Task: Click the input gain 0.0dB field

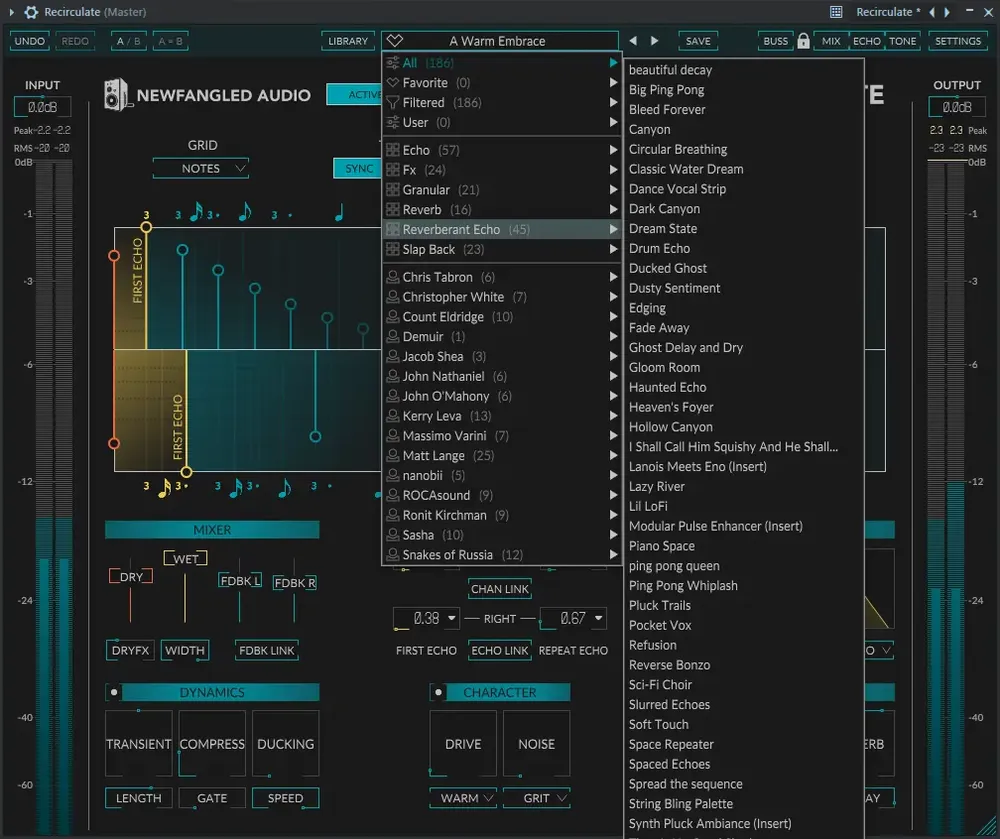Action: (x=42, y=107)
